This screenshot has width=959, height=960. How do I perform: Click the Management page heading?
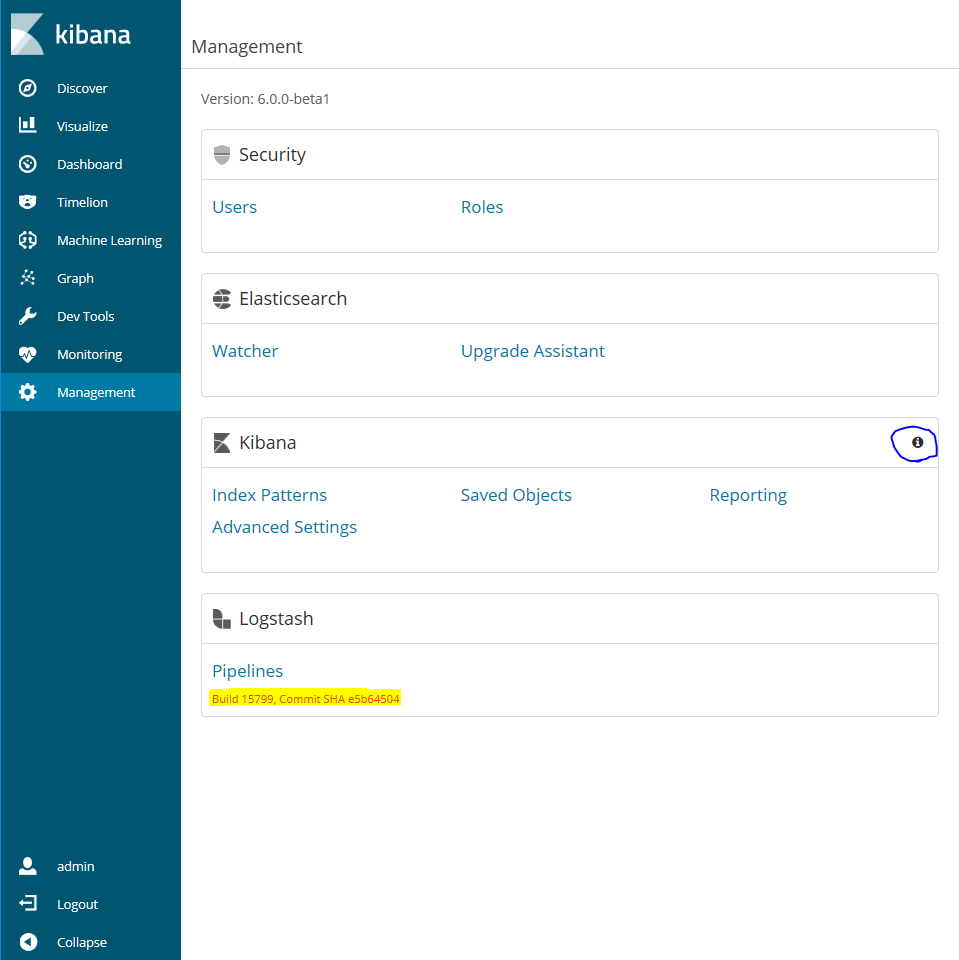pyautogui.click(x=247, y=47)
